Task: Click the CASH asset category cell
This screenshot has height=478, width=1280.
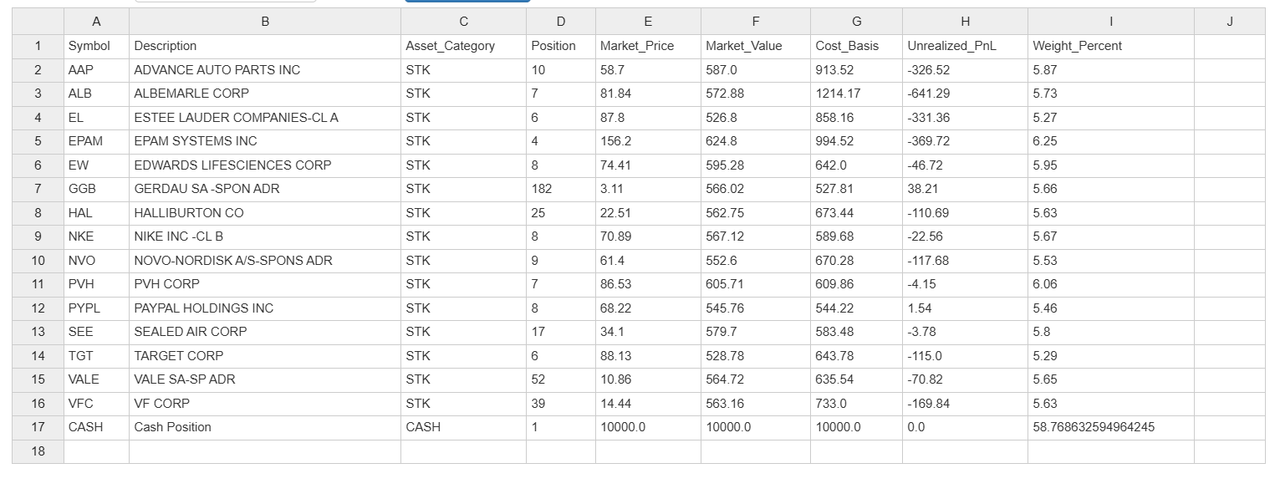Action: (x=463, y=427)
